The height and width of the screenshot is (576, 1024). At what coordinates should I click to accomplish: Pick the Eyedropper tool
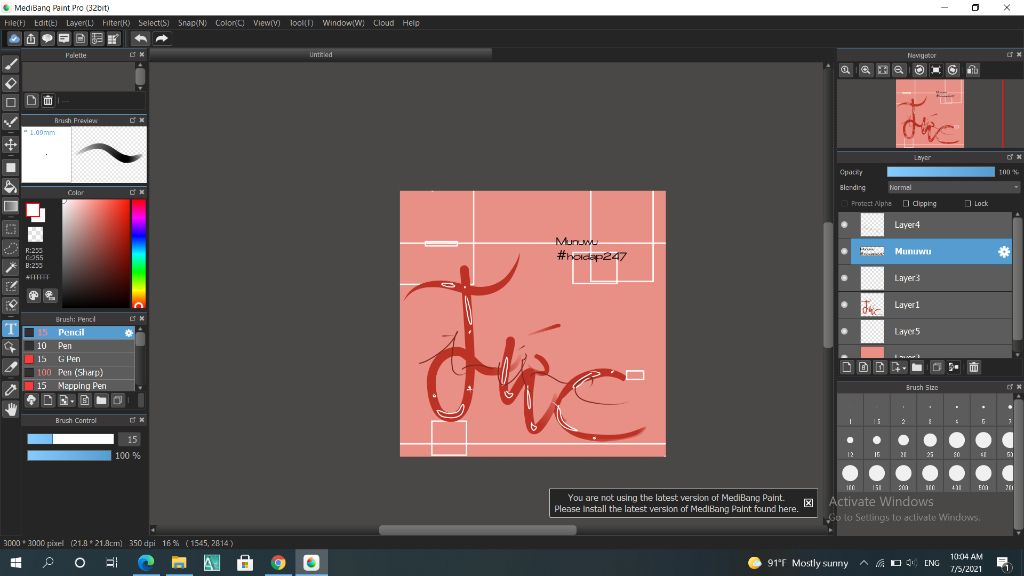(x=10, y=390)
